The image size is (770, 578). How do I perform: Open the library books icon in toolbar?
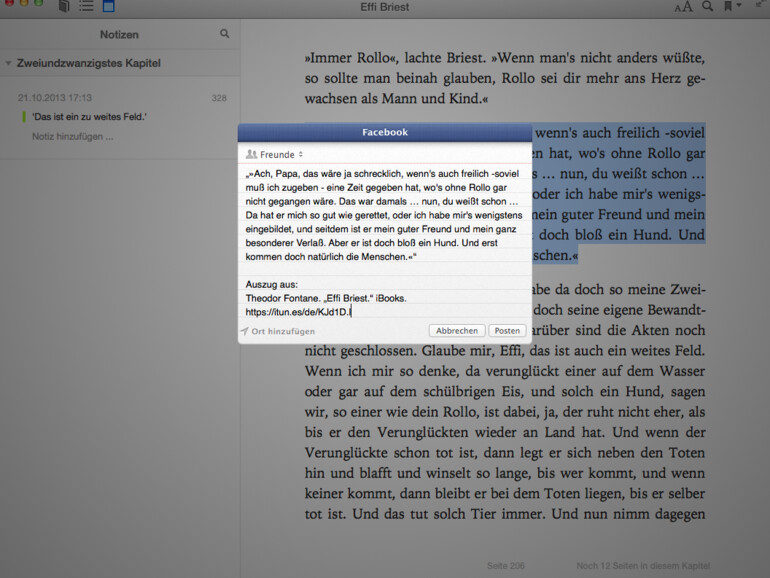point(64,6)
